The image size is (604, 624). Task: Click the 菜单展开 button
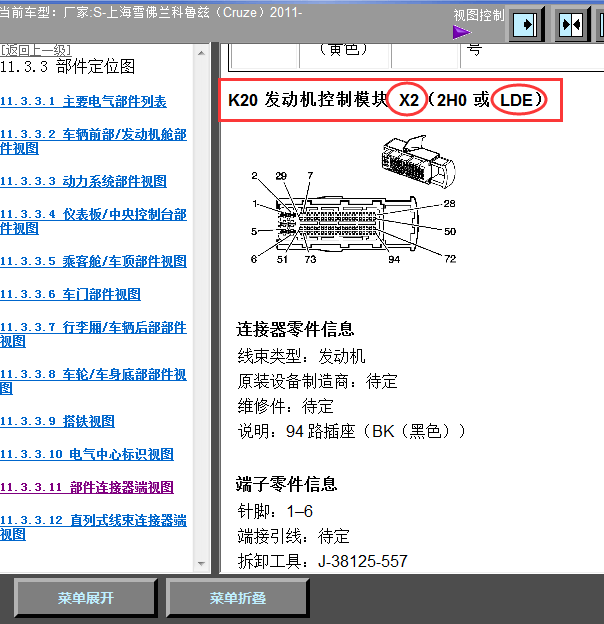click(x=86, y=598)
